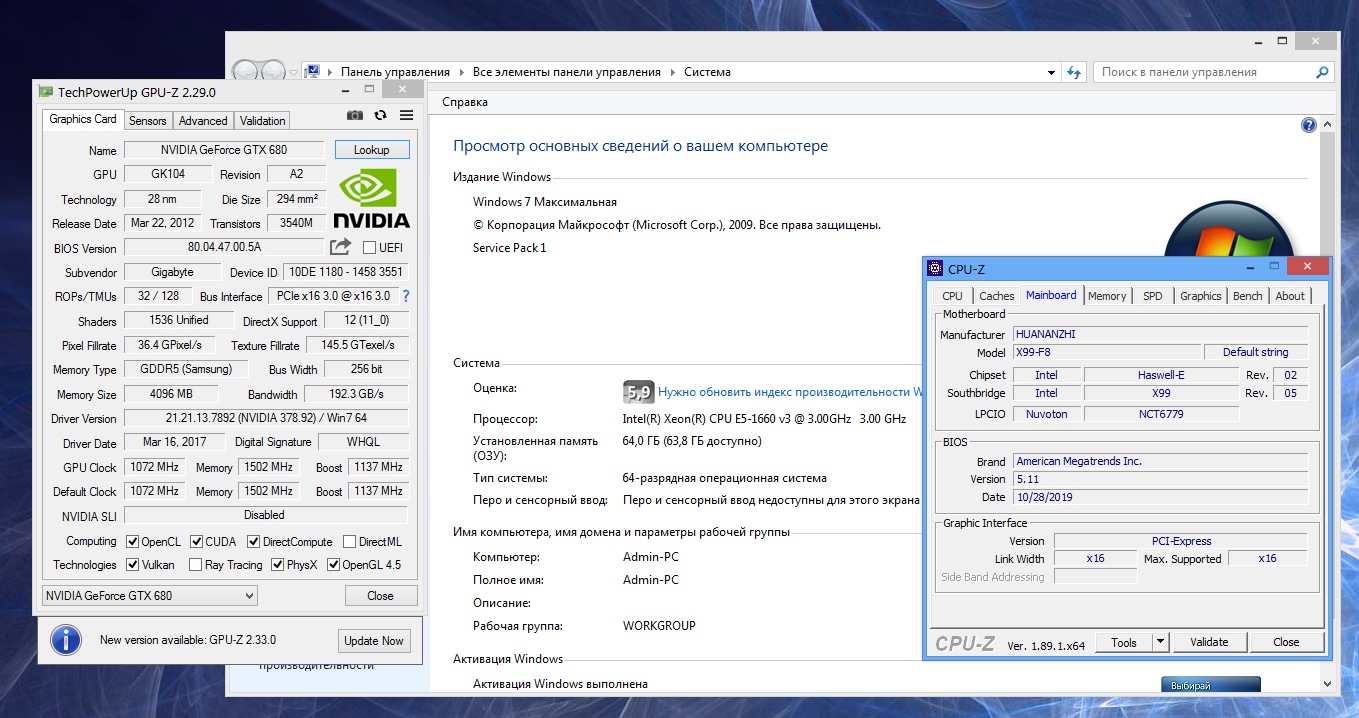Toggle the OpenCL checkbox
The width and height of the screenshot is (1359, 718).
coord(132,542)
